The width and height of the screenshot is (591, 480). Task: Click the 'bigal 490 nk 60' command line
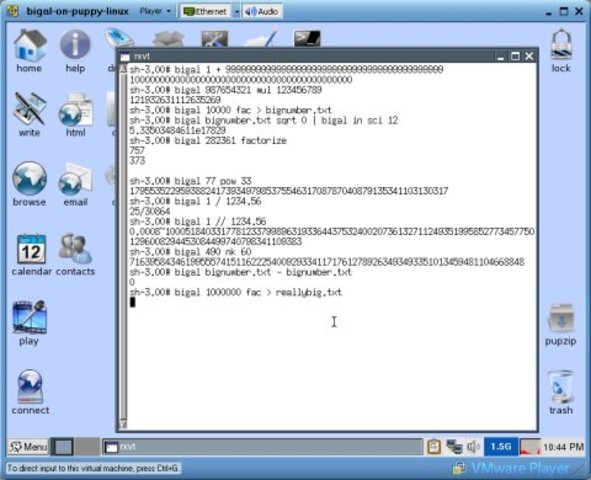190,252
